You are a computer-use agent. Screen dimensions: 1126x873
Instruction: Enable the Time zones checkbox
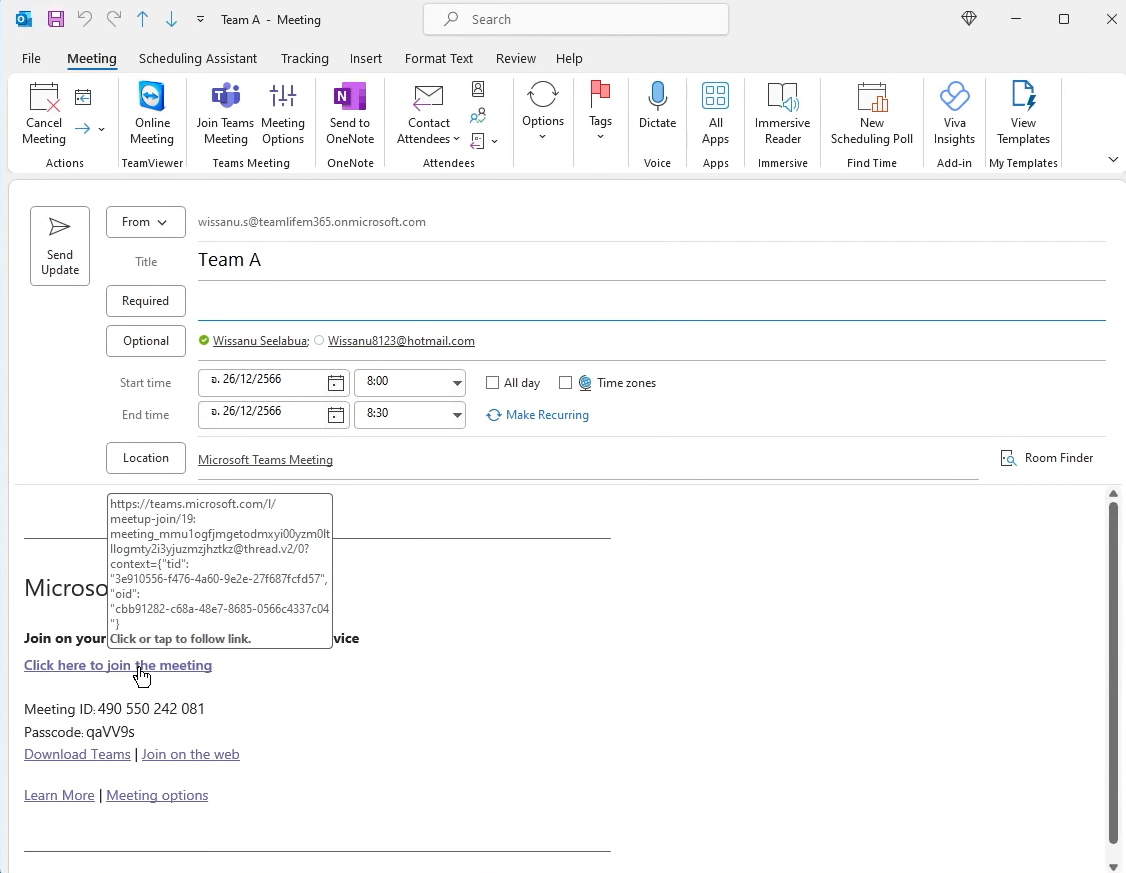coord(565,383)
